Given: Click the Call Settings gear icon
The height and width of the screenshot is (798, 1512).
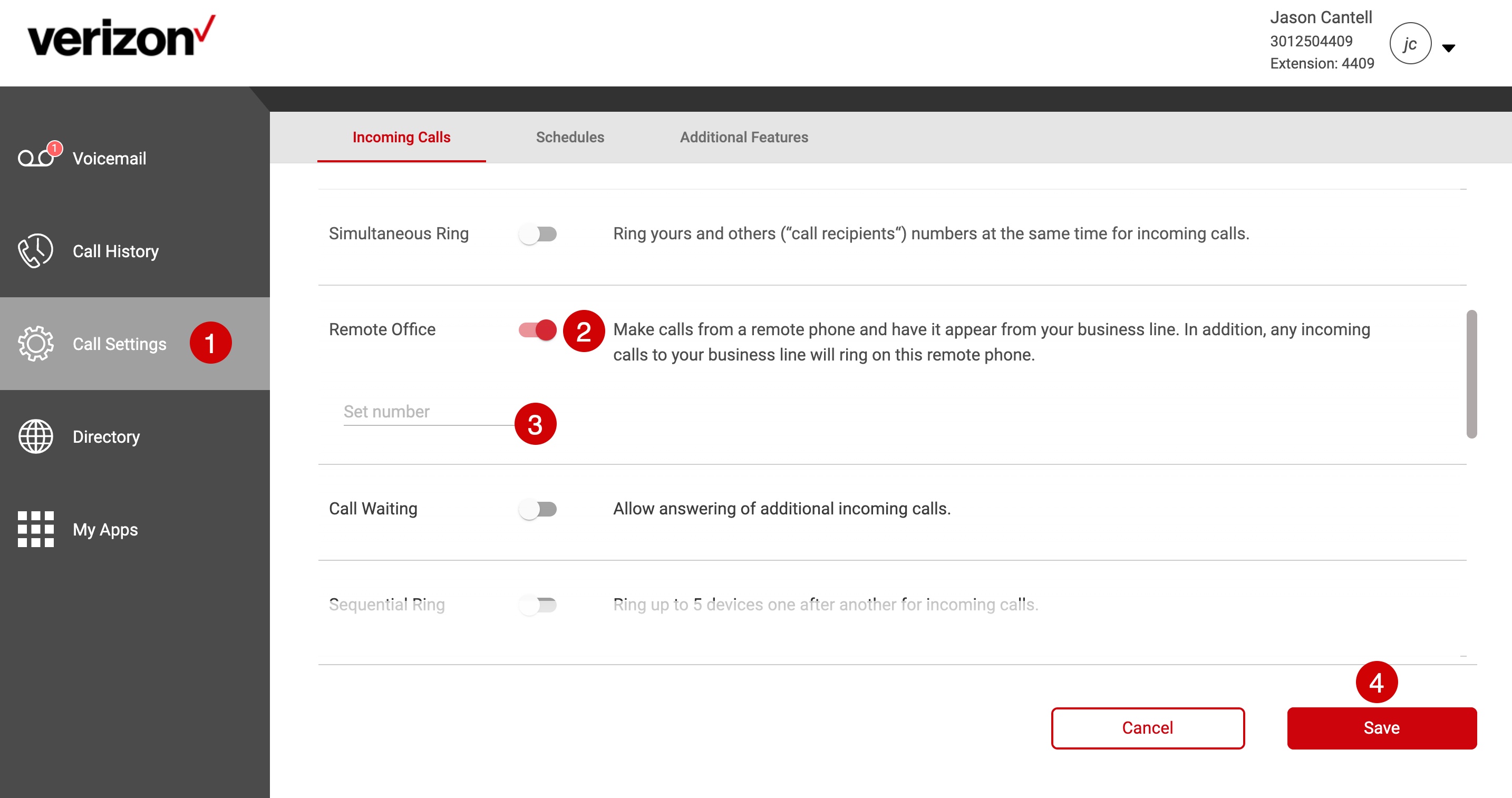Looking at the screenshot, I should (x=35, y=344).
